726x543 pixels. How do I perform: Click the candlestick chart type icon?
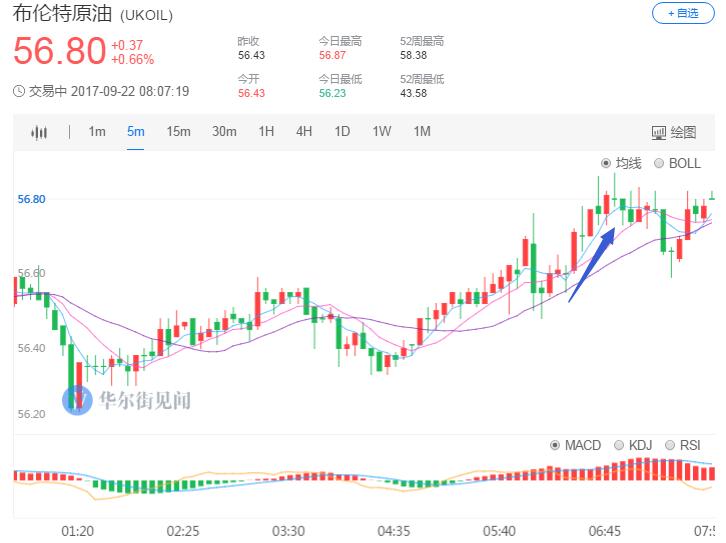(x=39, y=132)
